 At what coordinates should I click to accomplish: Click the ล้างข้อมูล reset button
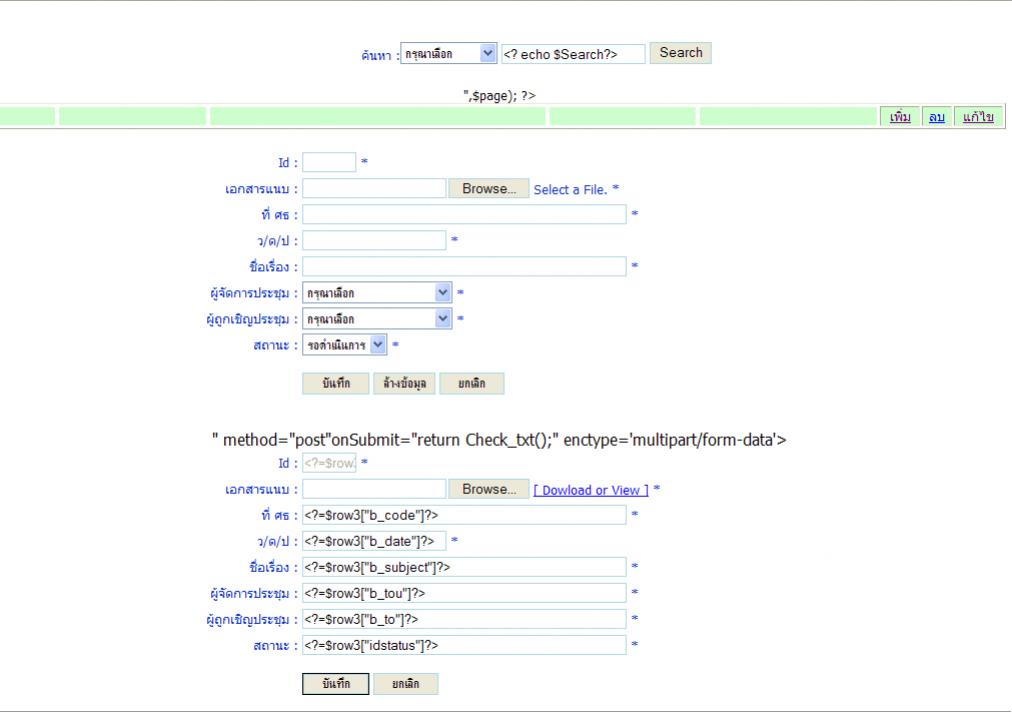tap(404, 384)
